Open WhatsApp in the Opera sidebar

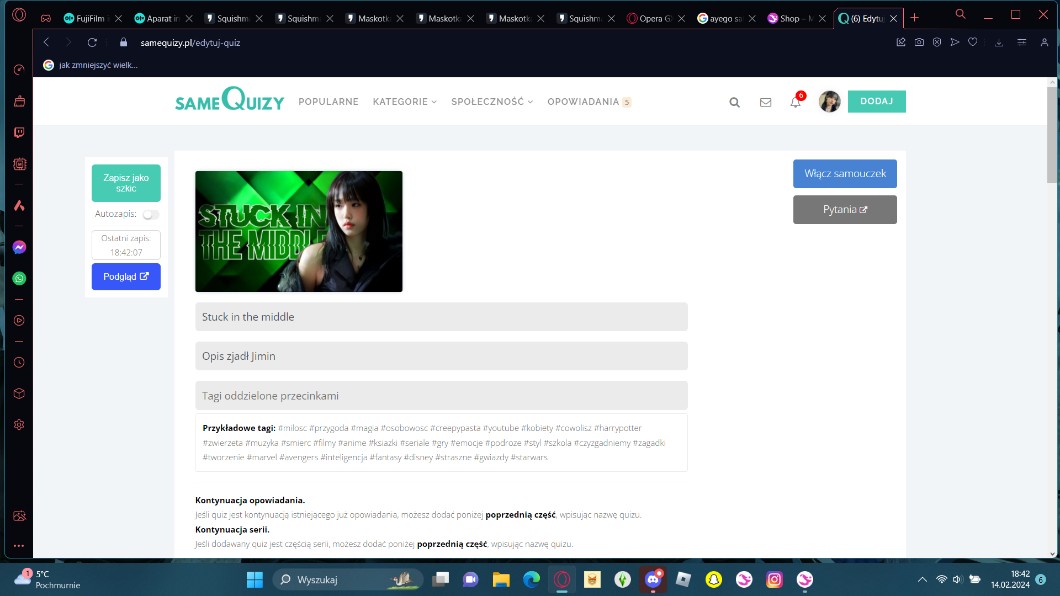(x=19, y=278)
